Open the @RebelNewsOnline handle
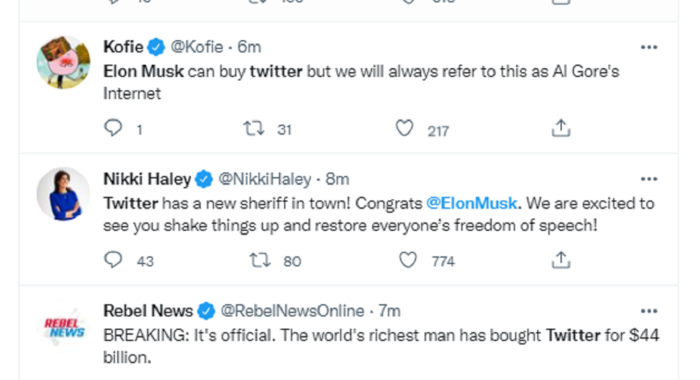The height and width of the screenshot is (380, 700). (292, 311)
